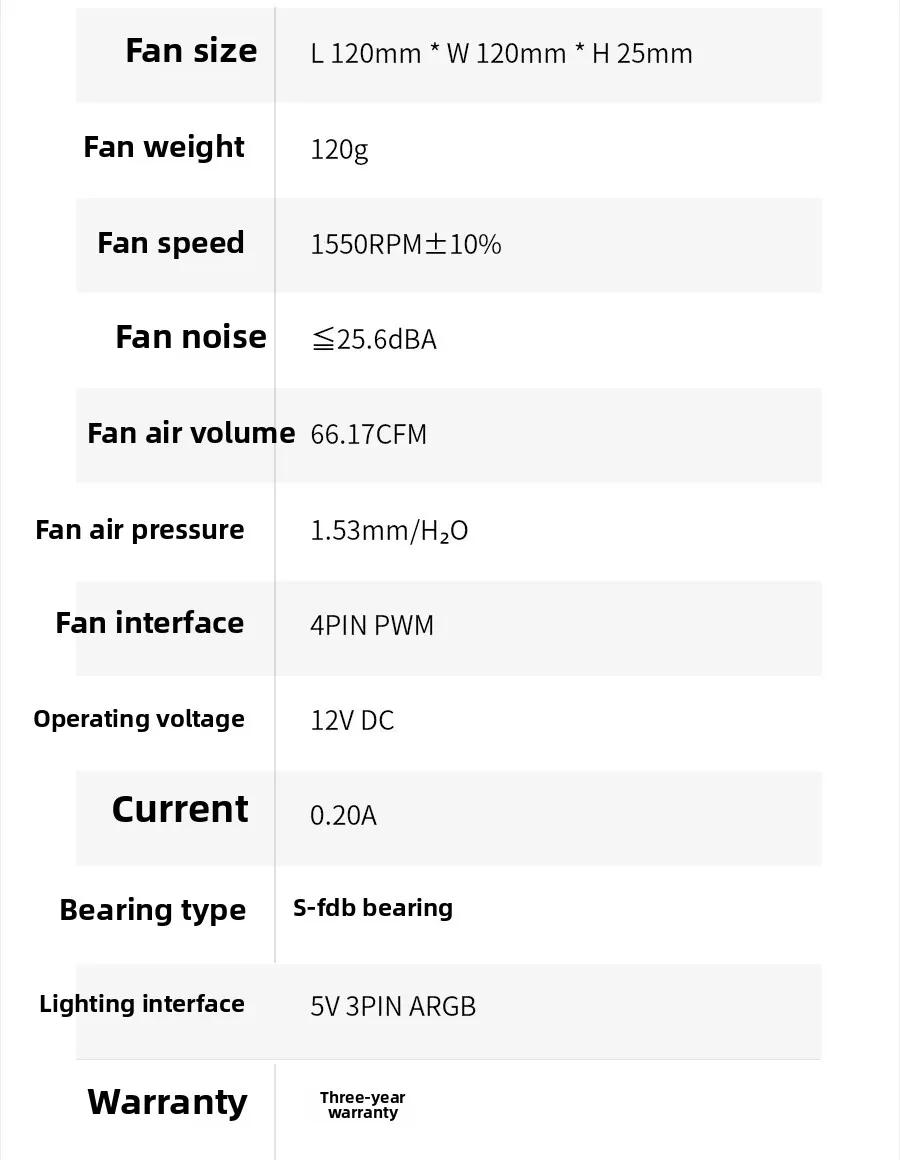Click the 4PIN PWM interface value
Image resolution: width=900 pixels, height=1160 pixels.
point(372,625)
